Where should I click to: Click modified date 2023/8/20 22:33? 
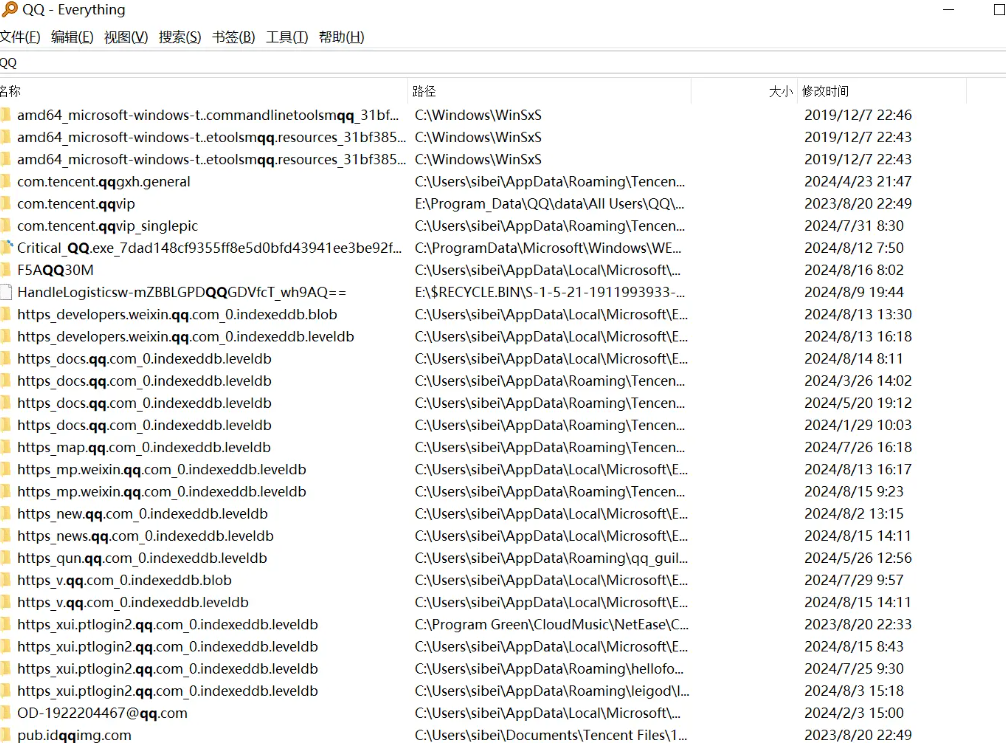coord(858,624)
